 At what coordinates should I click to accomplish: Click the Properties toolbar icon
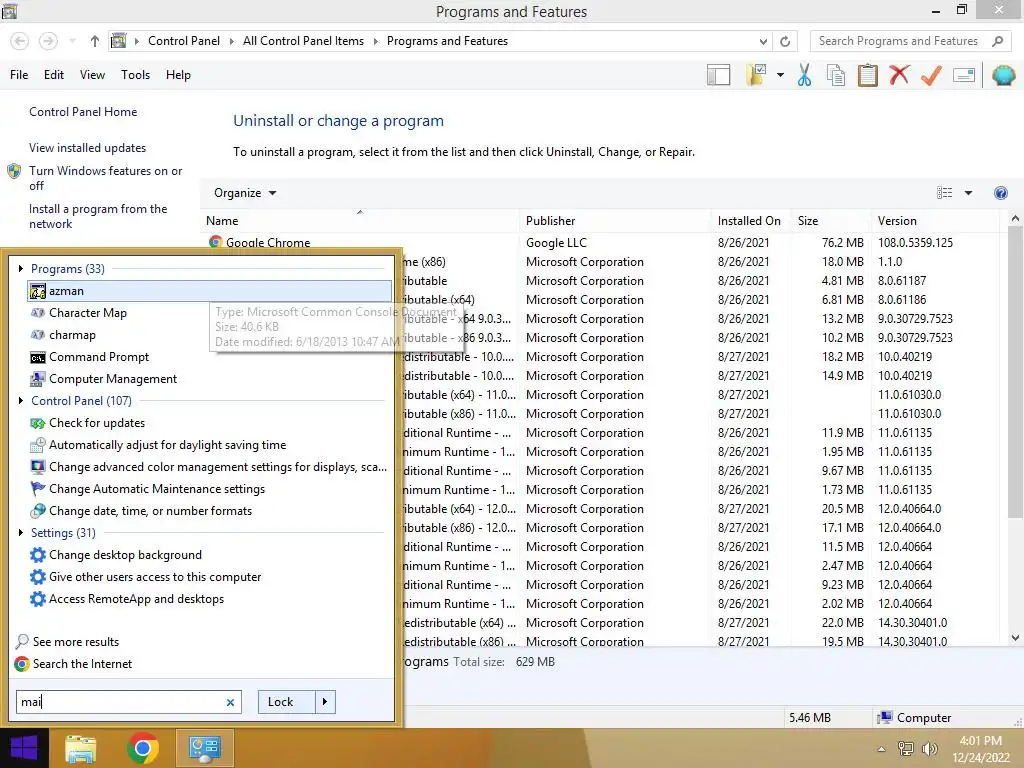[964, 75]
